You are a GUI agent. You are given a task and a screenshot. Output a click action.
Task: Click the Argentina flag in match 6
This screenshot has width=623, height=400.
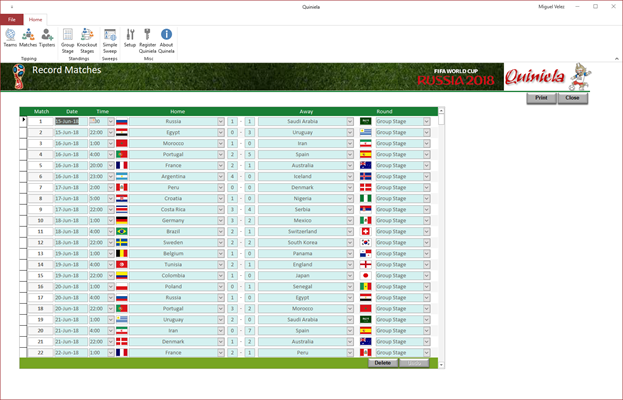[x=122, y=176]
